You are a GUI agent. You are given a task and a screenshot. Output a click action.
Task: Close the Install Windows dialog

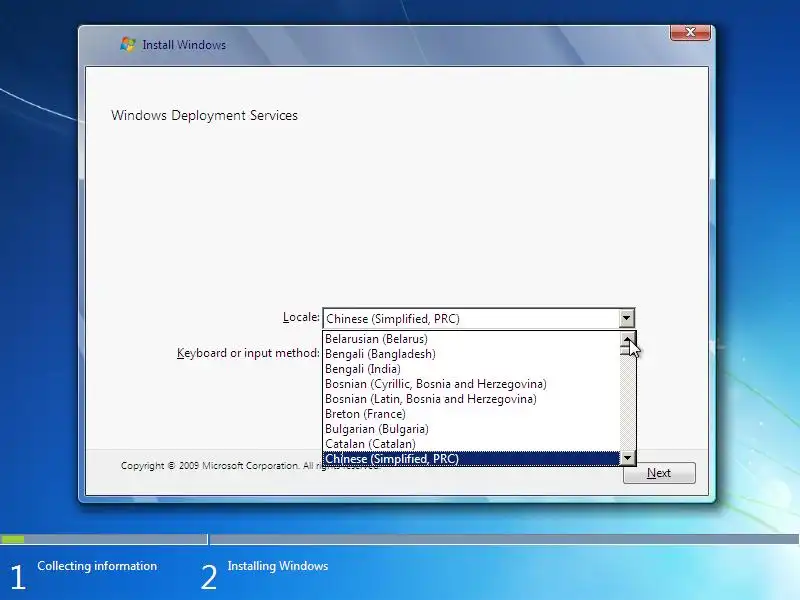690,32
